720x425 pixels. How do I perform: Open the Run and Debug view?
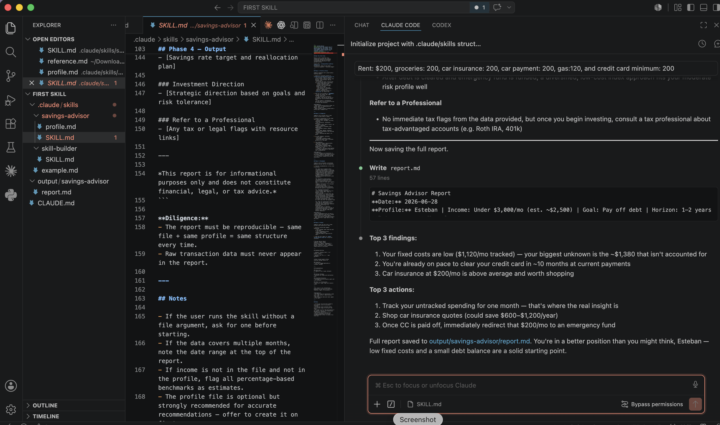click(10, 100)
